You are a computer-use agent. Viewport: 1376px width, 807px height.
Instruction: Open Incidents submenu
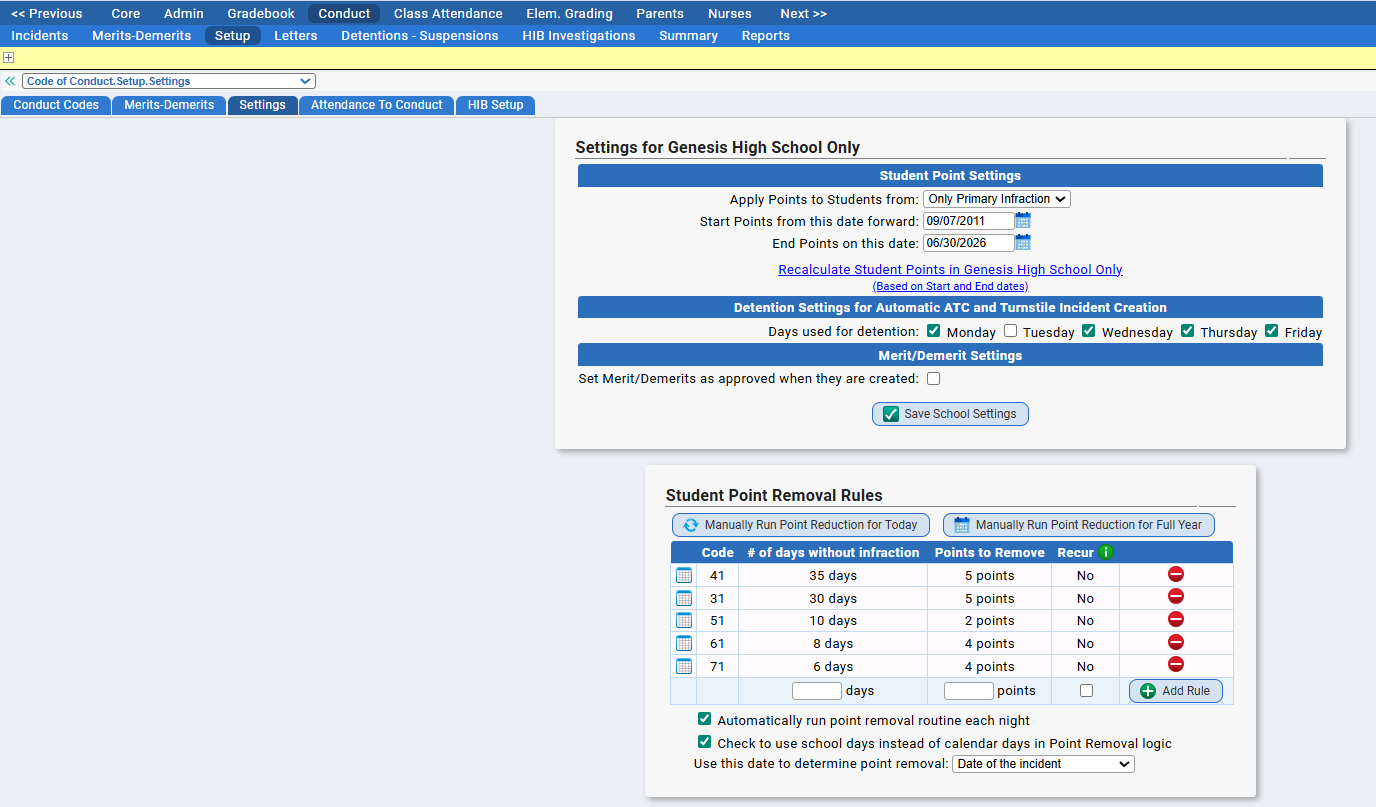pyautogui.click(x=40, y=35)
